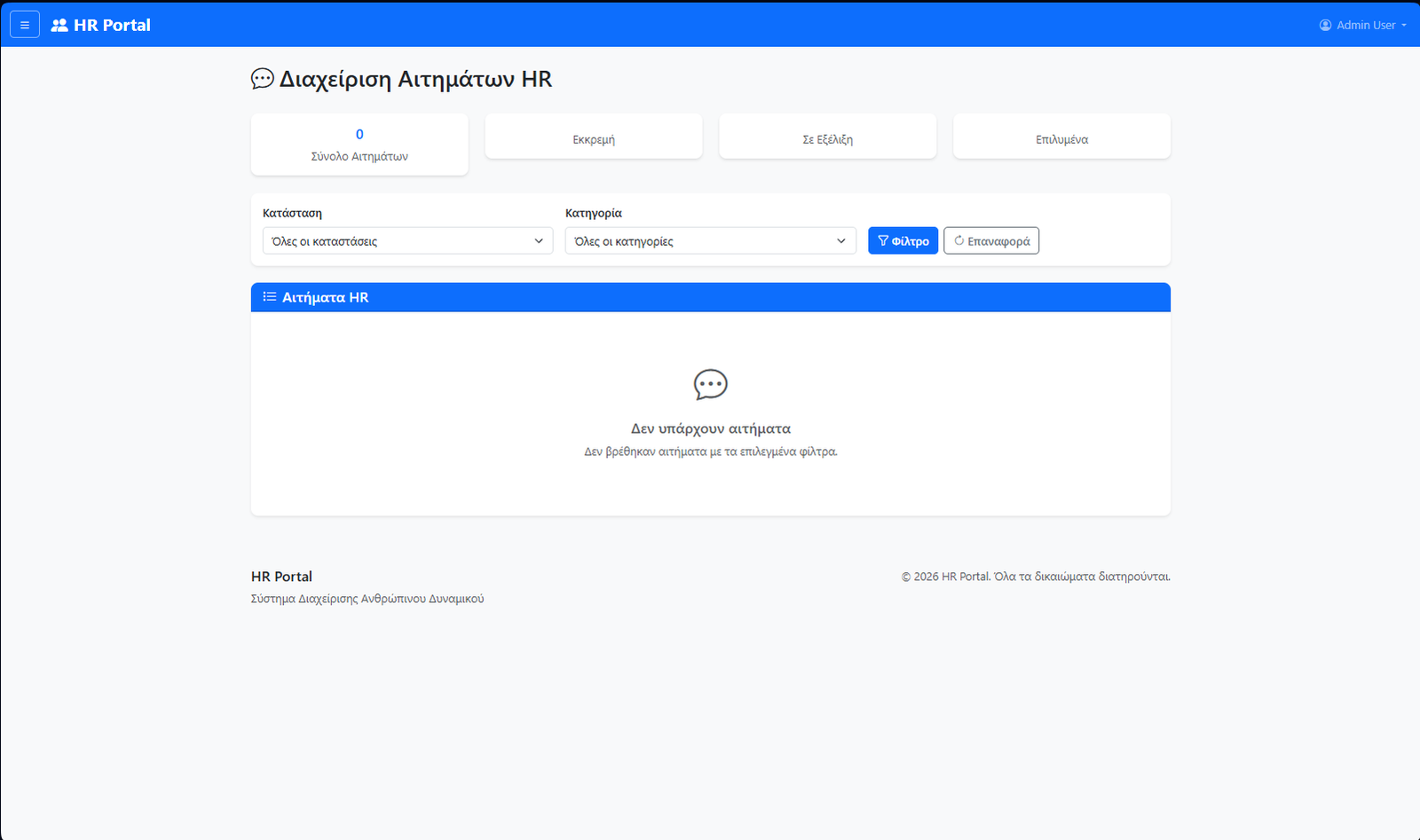Expand the Κατηγορία category dropdown
This screenshot has width=1420, height=840.
point(710,240)
